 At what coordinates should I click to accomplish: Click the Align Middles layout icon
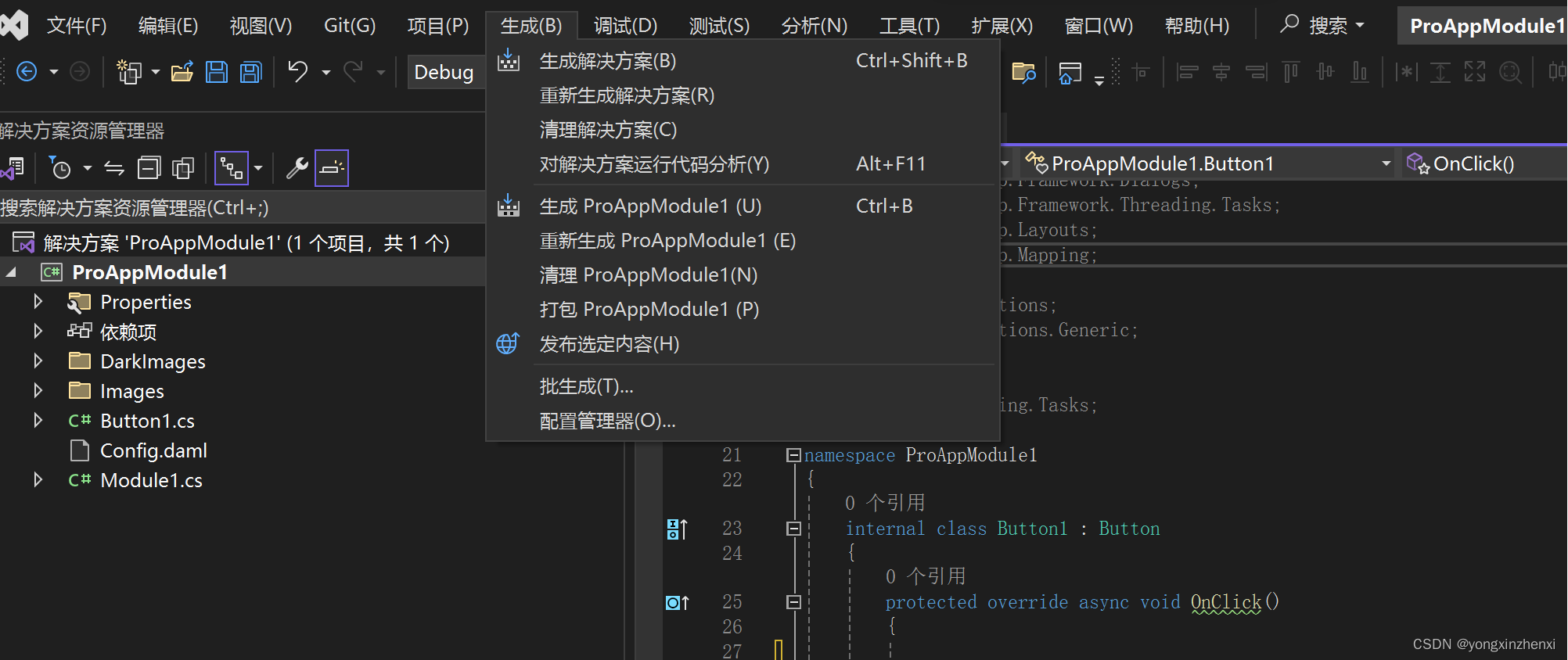click(x=1325, y=72)
